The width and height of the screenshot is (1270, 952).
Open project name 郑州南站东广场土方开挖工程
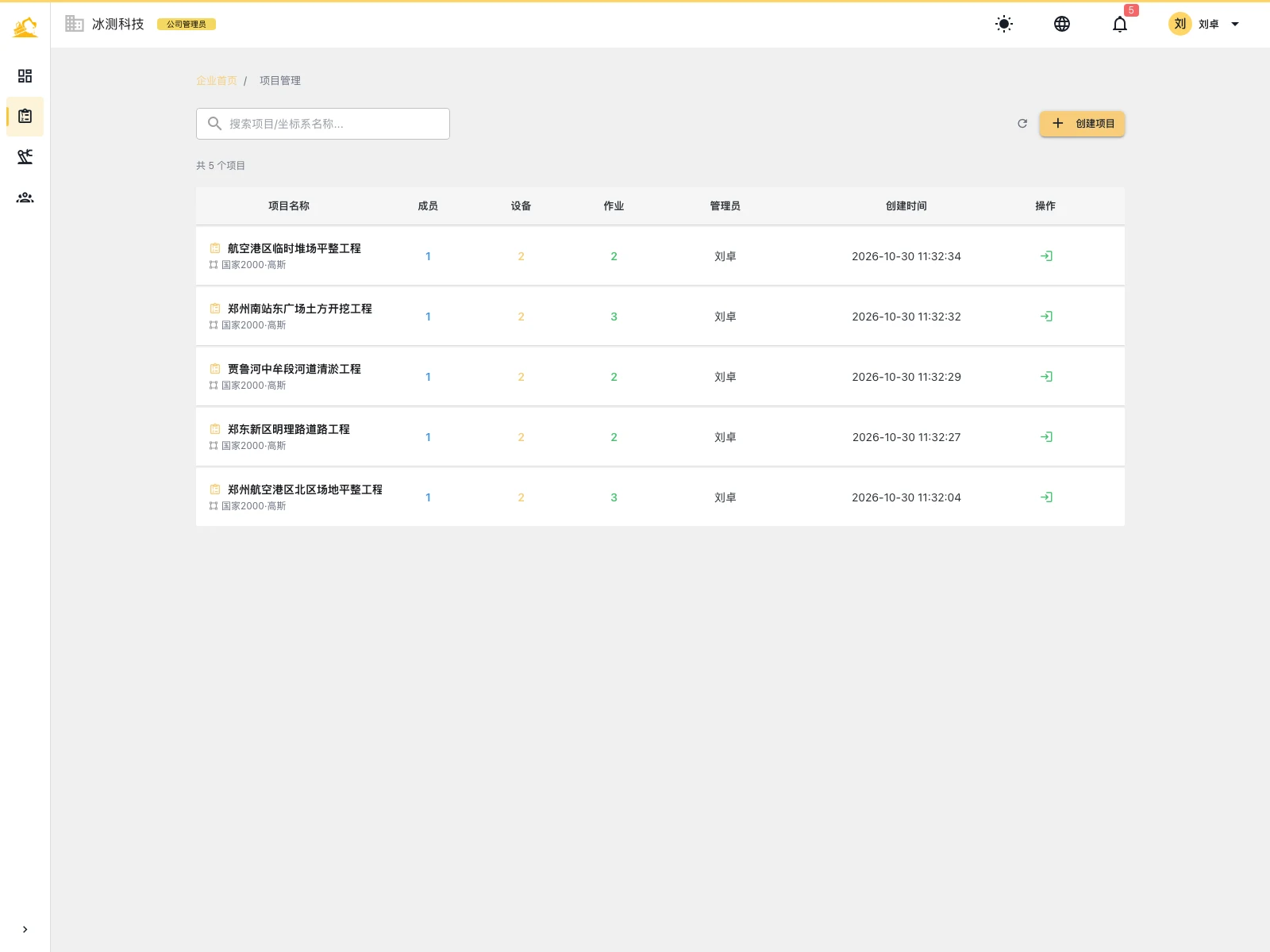[x=300, y=309]
